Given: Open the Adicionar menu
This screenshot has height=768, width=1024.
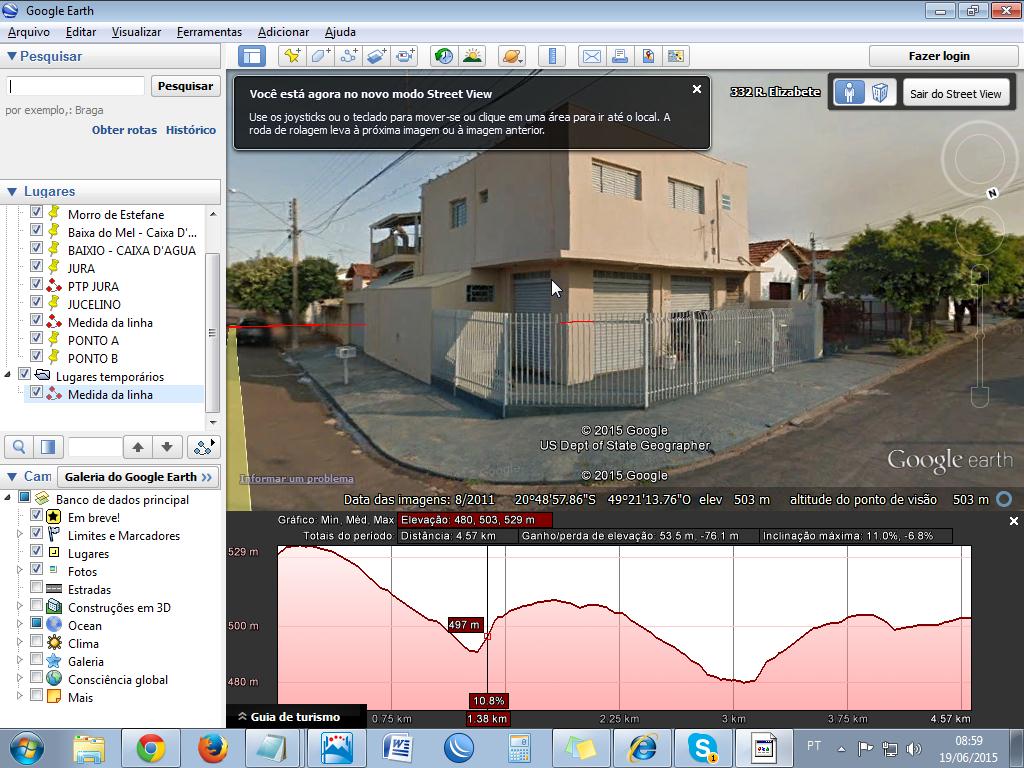Looking at the screenshot, I should [283, 32].
